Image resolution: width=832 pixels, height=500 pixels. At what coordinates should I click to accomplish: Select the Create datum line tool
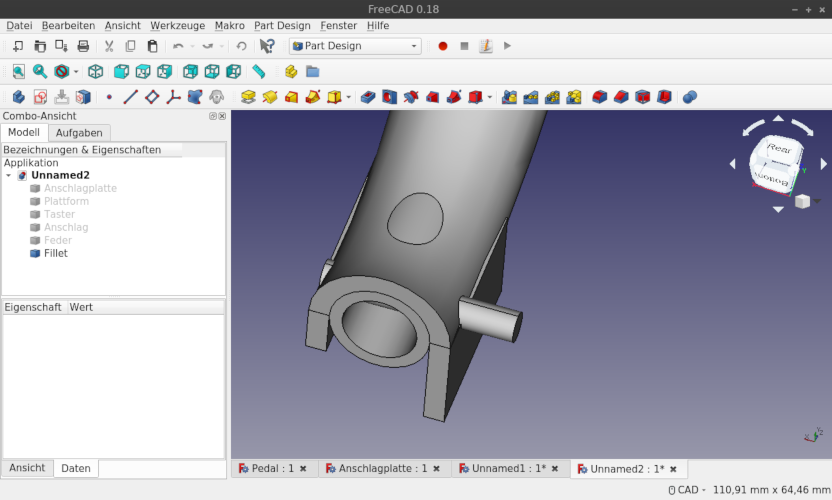[x=130, y=97]
